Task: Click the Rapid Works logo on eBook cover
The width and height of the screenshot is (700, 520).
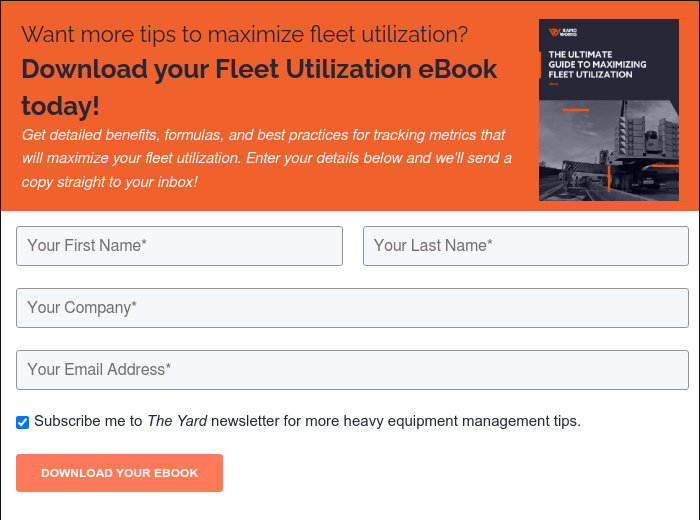Action: pyautogui.click(x=562, y=32)
